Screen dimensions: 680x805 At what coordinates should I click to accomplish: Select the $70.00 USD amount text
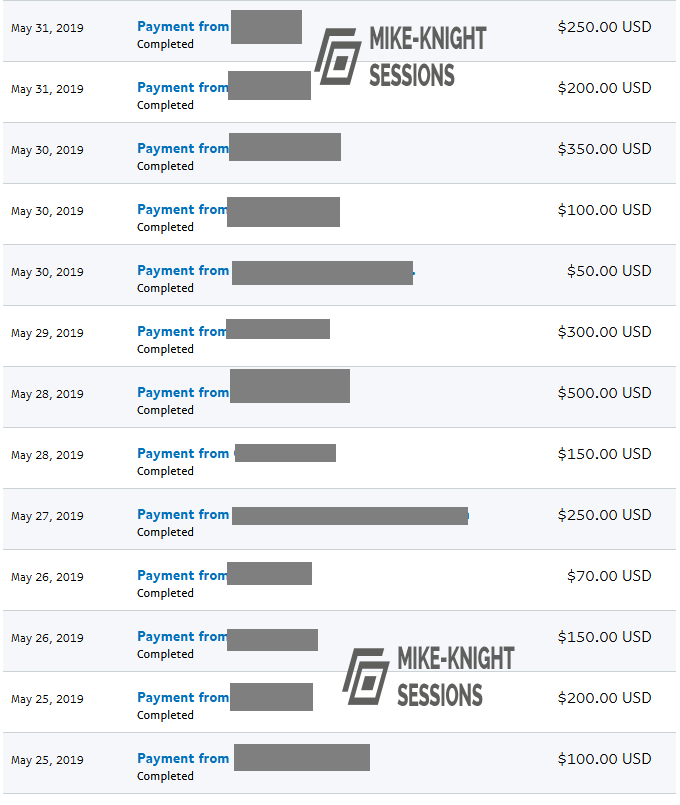tap(609, 576)
